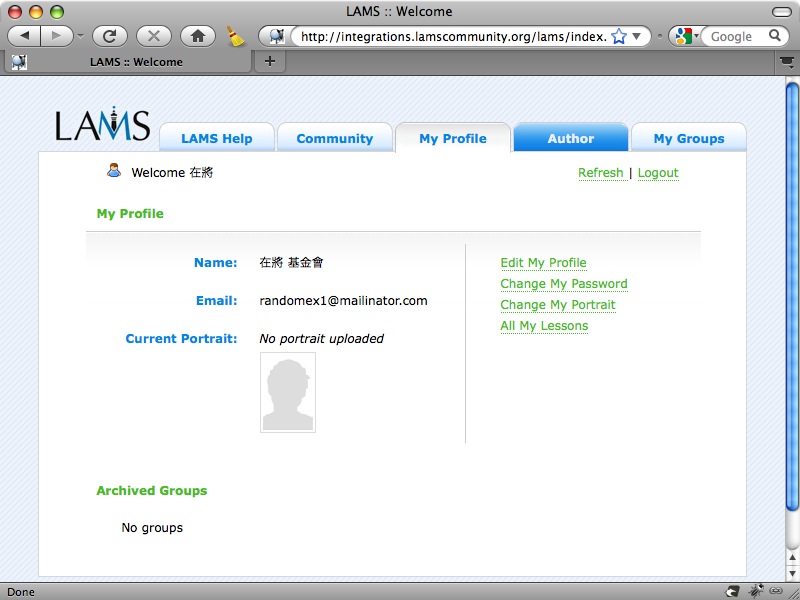The image size is (800, 600).
Task: Open the list all tabs dropdown
Action: [x=786, y=61]
